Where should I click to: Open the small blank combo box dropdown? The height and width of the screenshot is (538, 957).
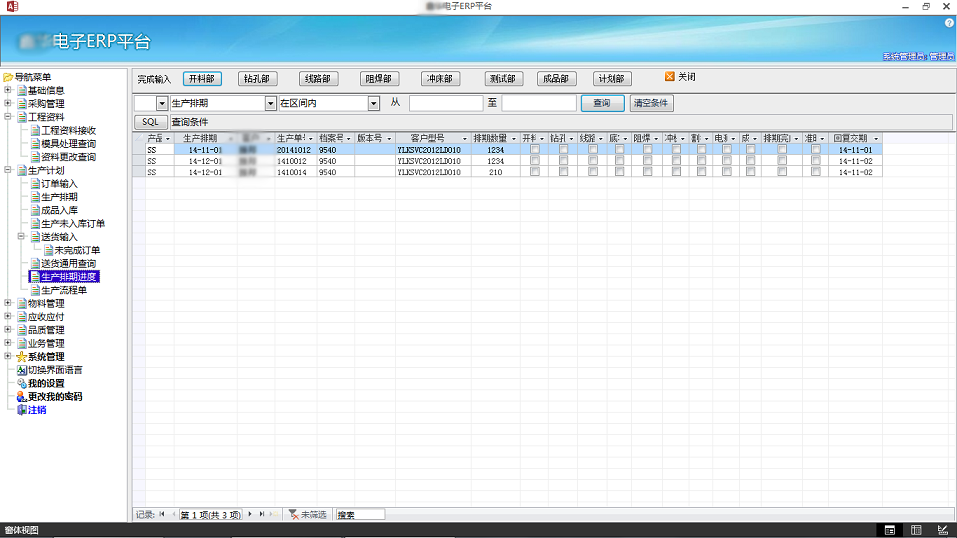point(162,104)
